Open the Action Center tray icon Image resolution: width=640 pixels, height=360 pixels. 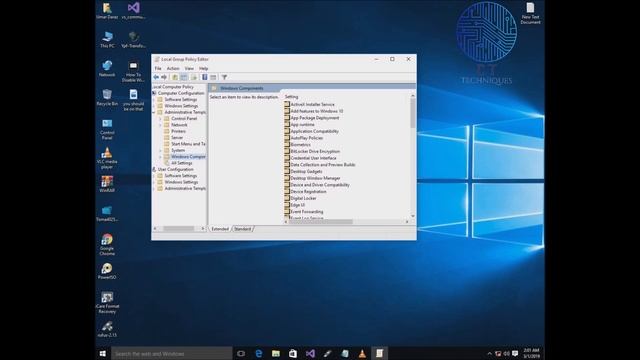click(515, 353)
